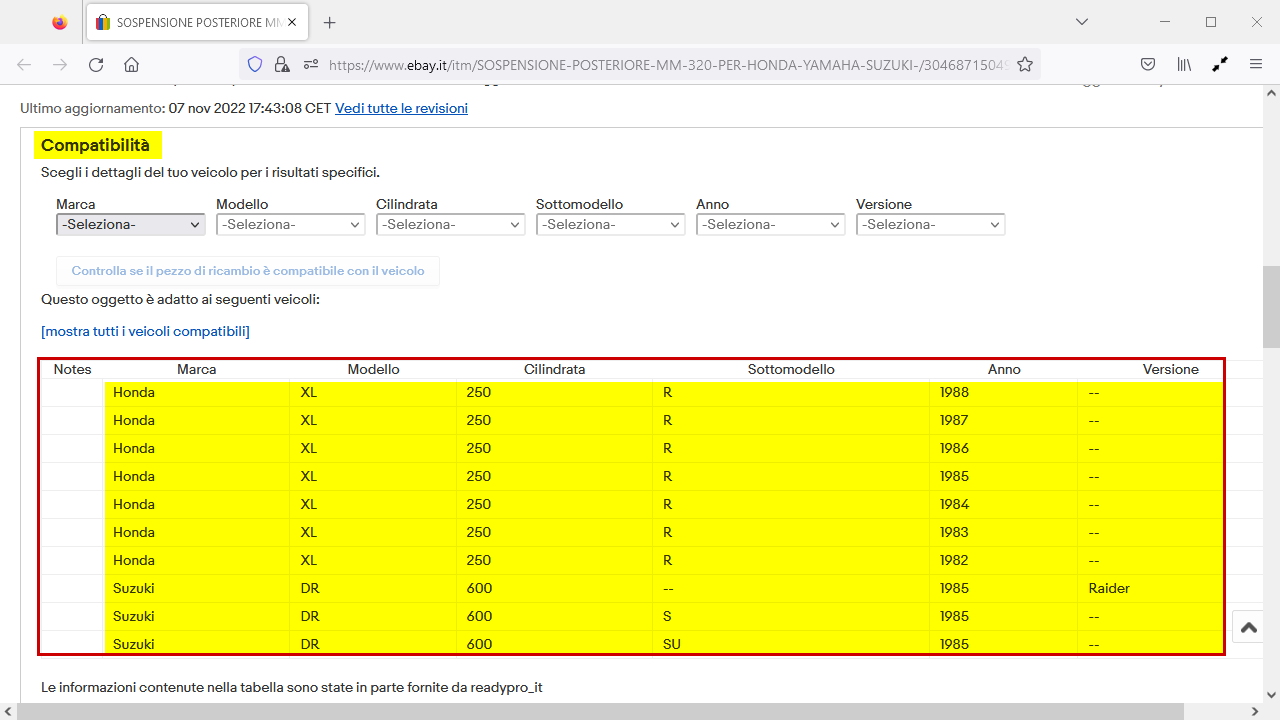Screen dimensions: 1280x720
Task: Click year 1987 in the table
Action: coord(954,420)
